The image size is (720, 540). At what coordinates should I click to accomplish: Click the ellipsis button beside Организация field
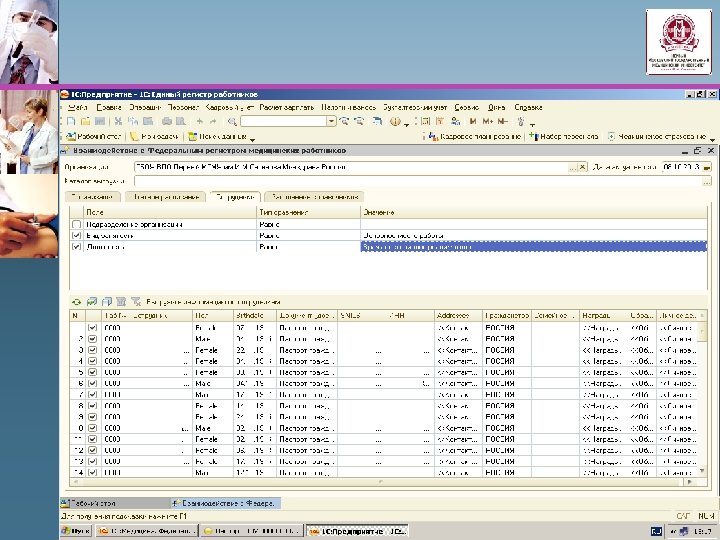(x=573, y=167)
